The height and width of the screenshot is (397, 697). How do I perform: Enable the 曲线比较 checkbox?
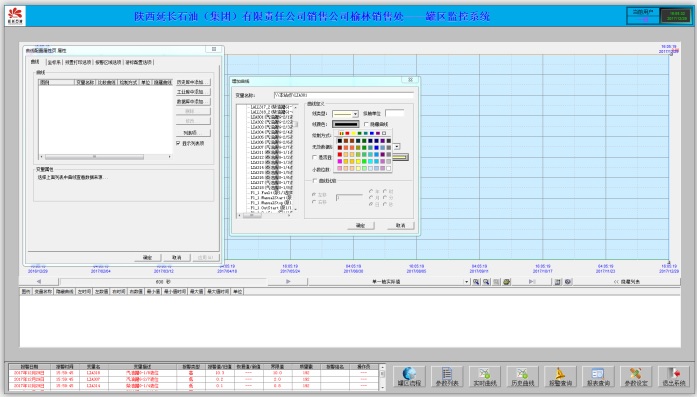click(315, 180)
